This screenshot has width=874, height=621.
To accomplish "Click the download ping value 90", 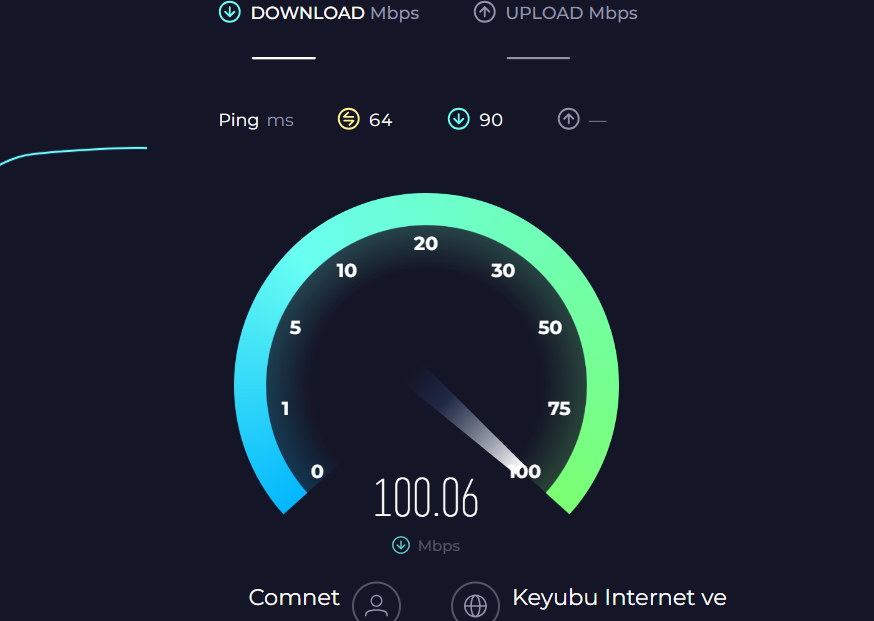I will click(491, 120).
